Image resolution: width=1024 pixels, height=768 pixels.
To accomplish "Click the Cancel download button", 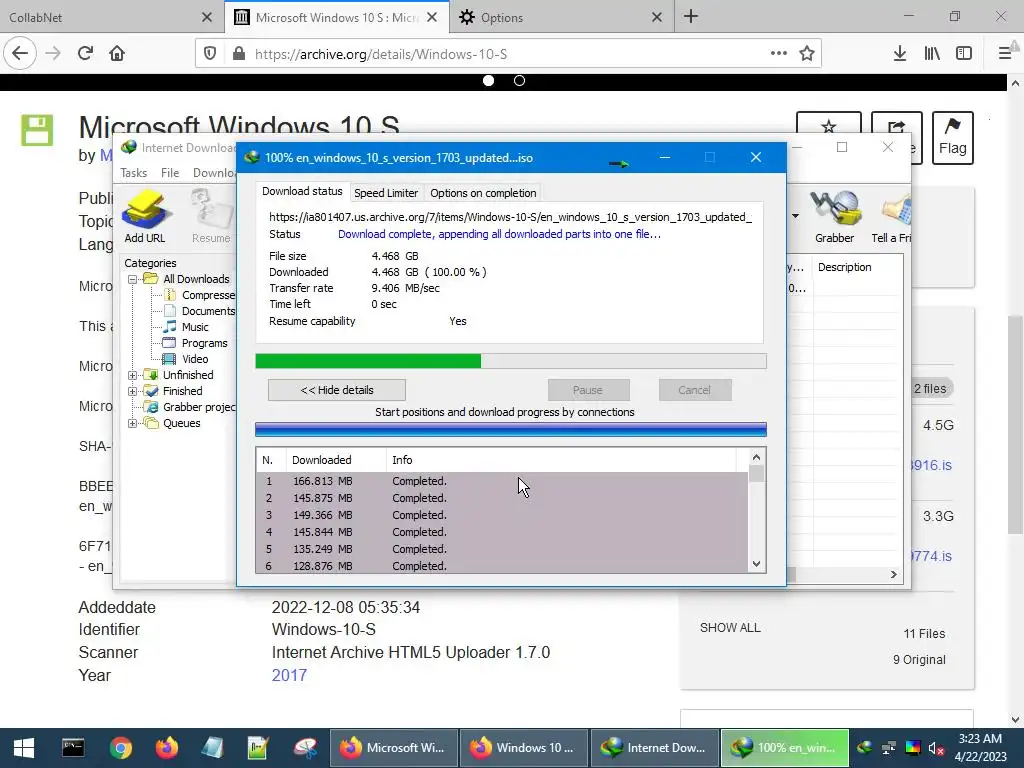I will pos(694,390).
